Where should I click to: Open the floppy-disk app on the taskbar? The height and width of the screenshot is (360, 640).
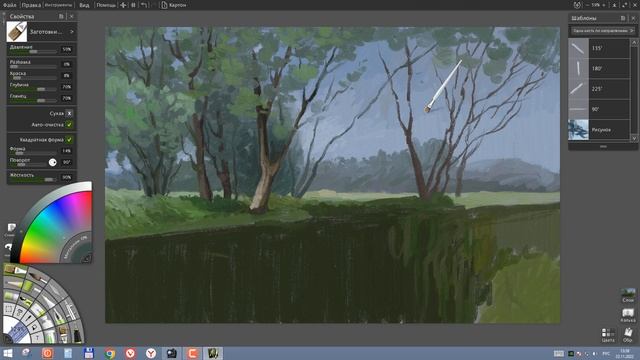click(x=89, y=353)
